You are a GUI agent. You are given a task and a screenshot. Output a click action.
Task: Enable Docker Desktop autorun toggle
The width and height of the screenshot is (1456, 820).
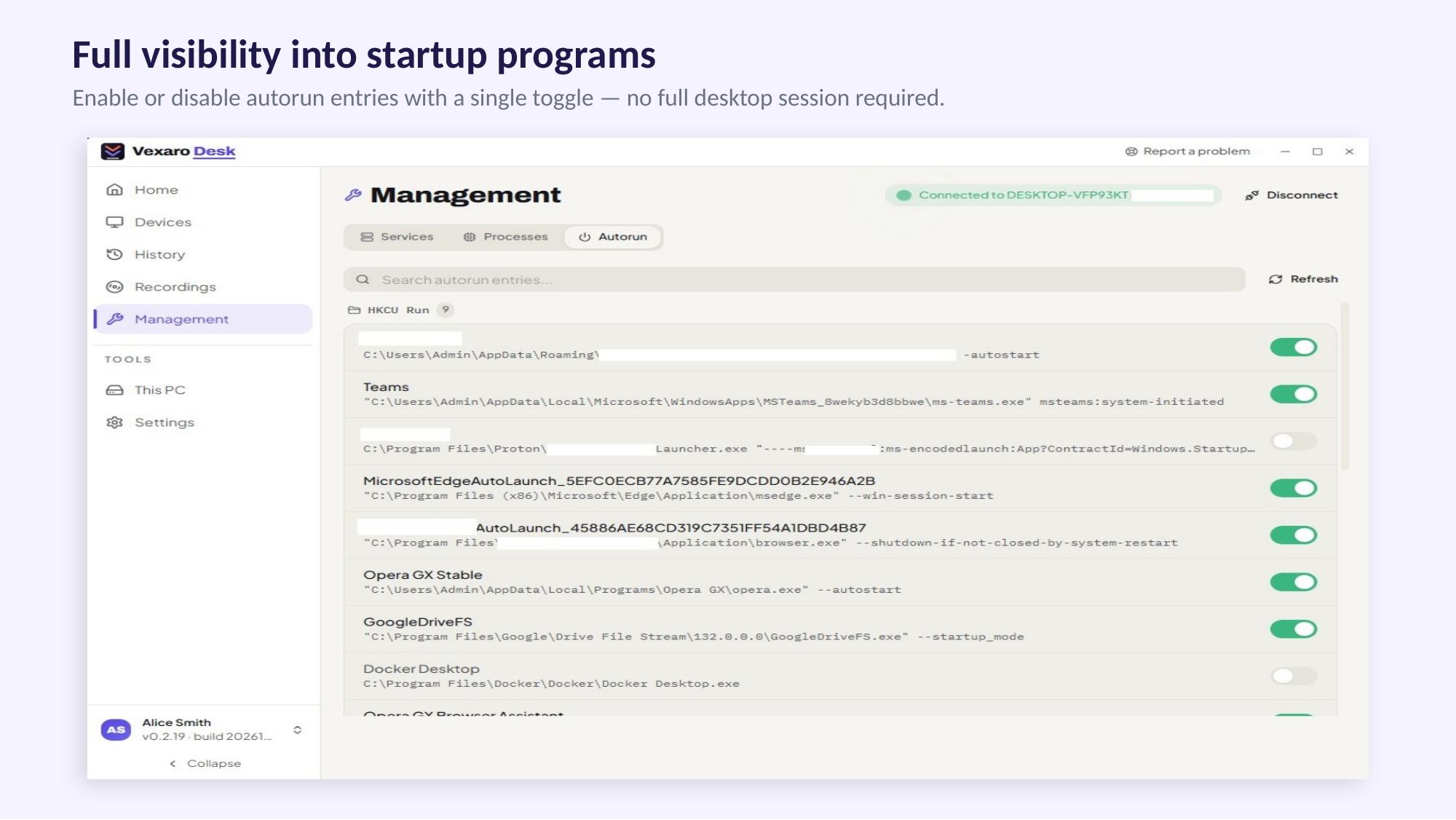[1294, 676]
